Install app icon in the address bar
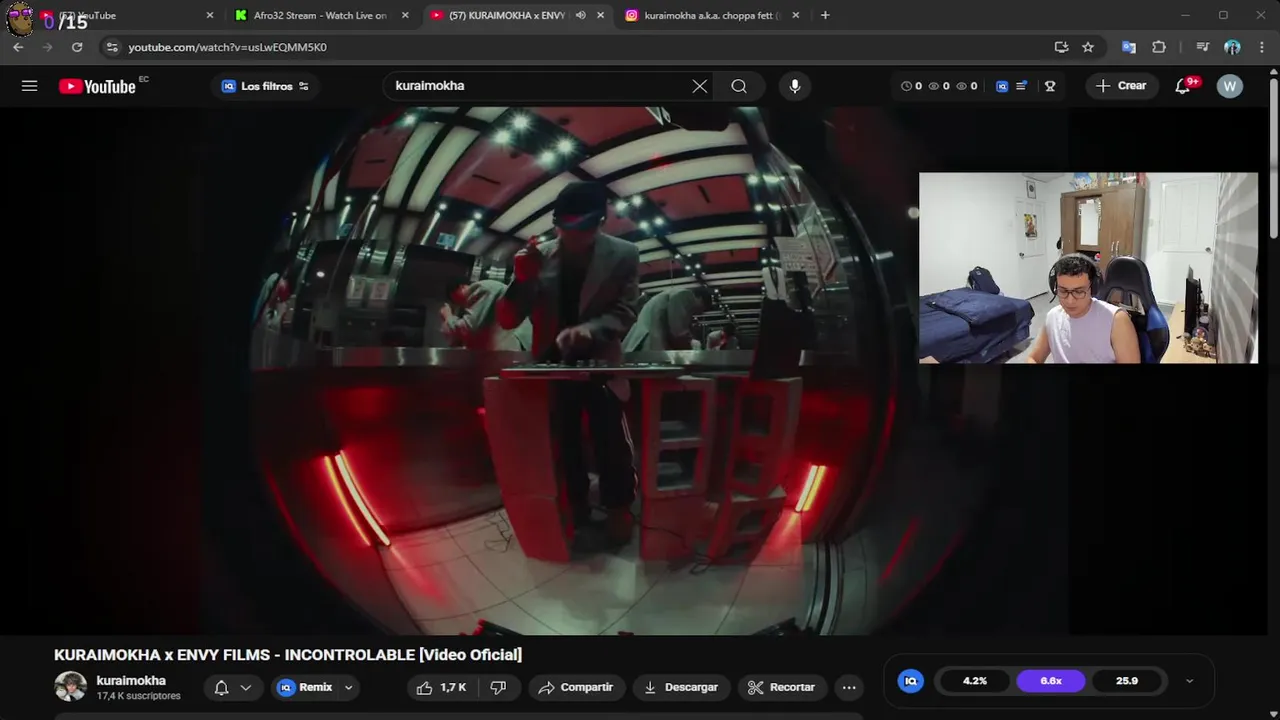1280x720 pixels. 1061,47
